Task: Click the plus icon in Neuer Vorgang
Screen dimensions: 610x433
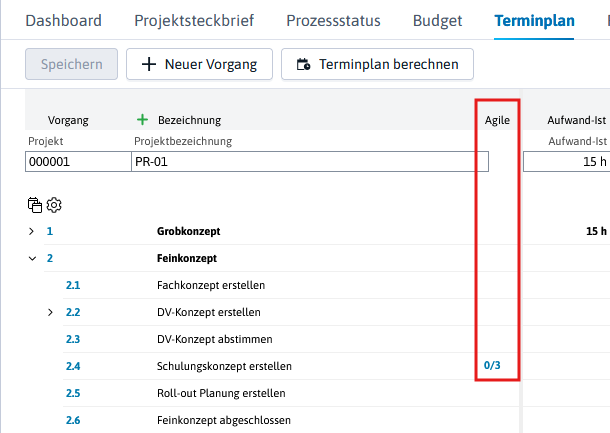Action: 149,64
